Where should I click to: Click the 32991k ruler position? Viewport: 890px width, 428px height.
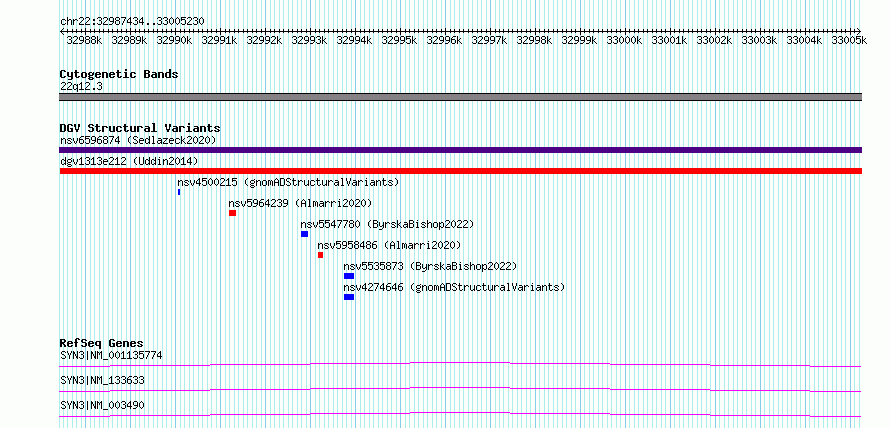(219, 40)
